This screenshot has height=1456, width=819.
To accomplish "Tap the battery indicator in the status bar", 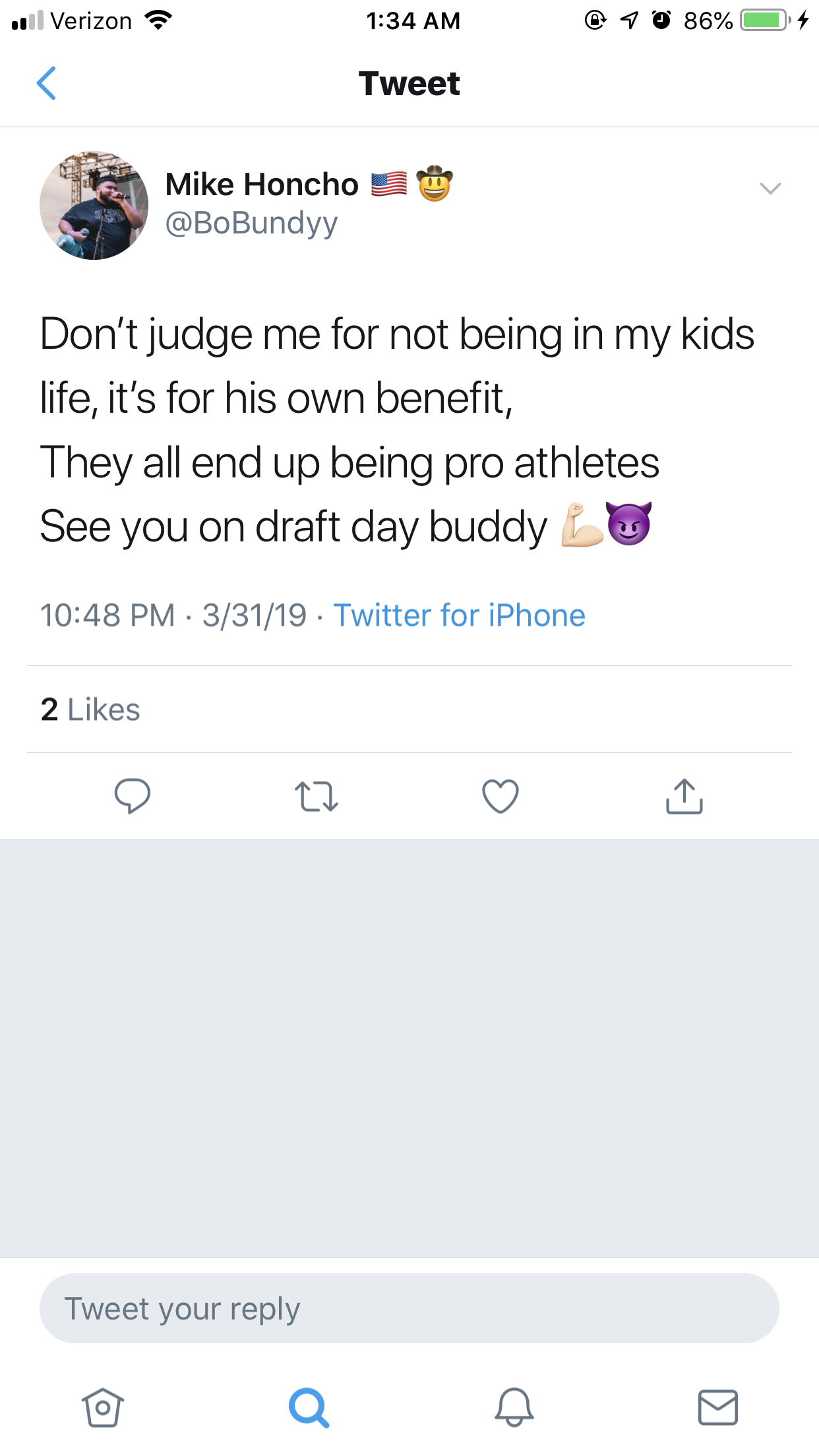I will click(x=764, y=20).
